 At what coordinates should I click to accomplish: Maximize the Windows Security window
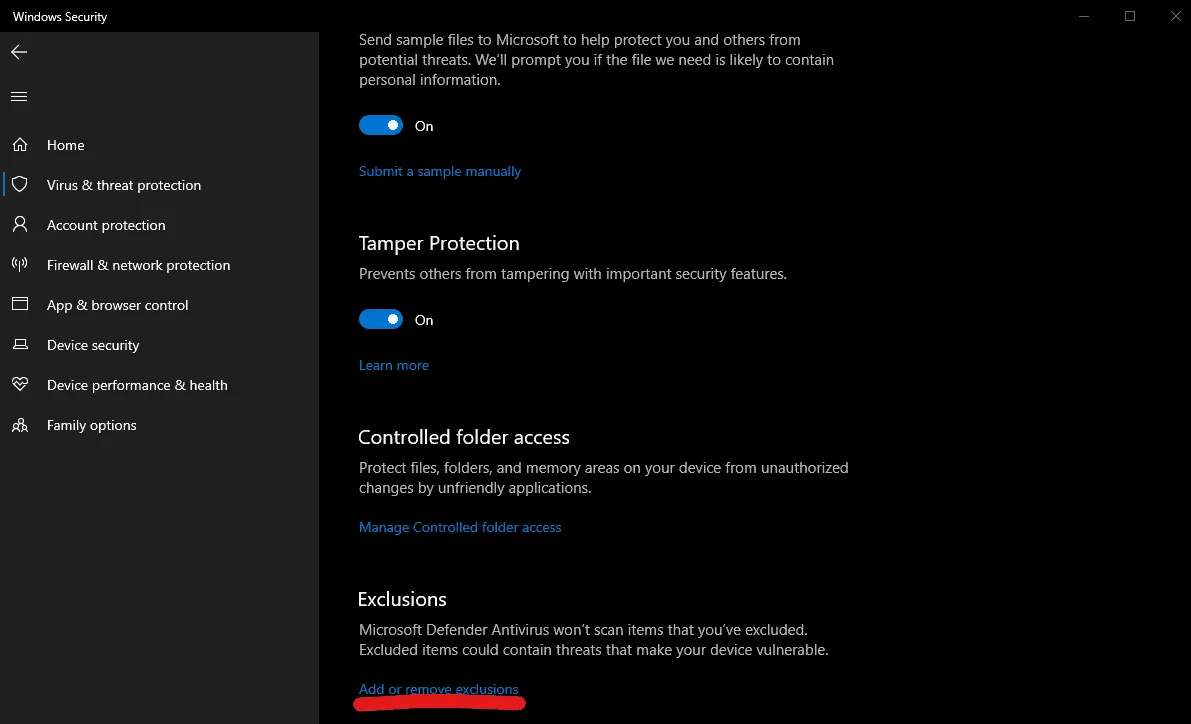1130,16
